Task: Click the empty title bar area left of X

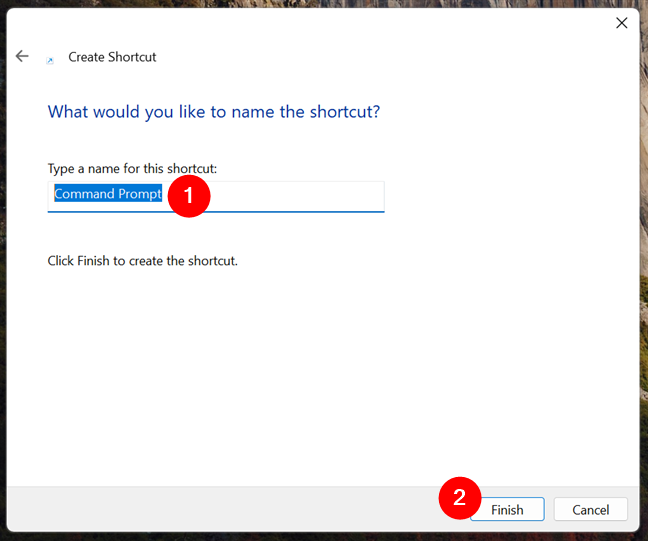Action: (331, 23)
